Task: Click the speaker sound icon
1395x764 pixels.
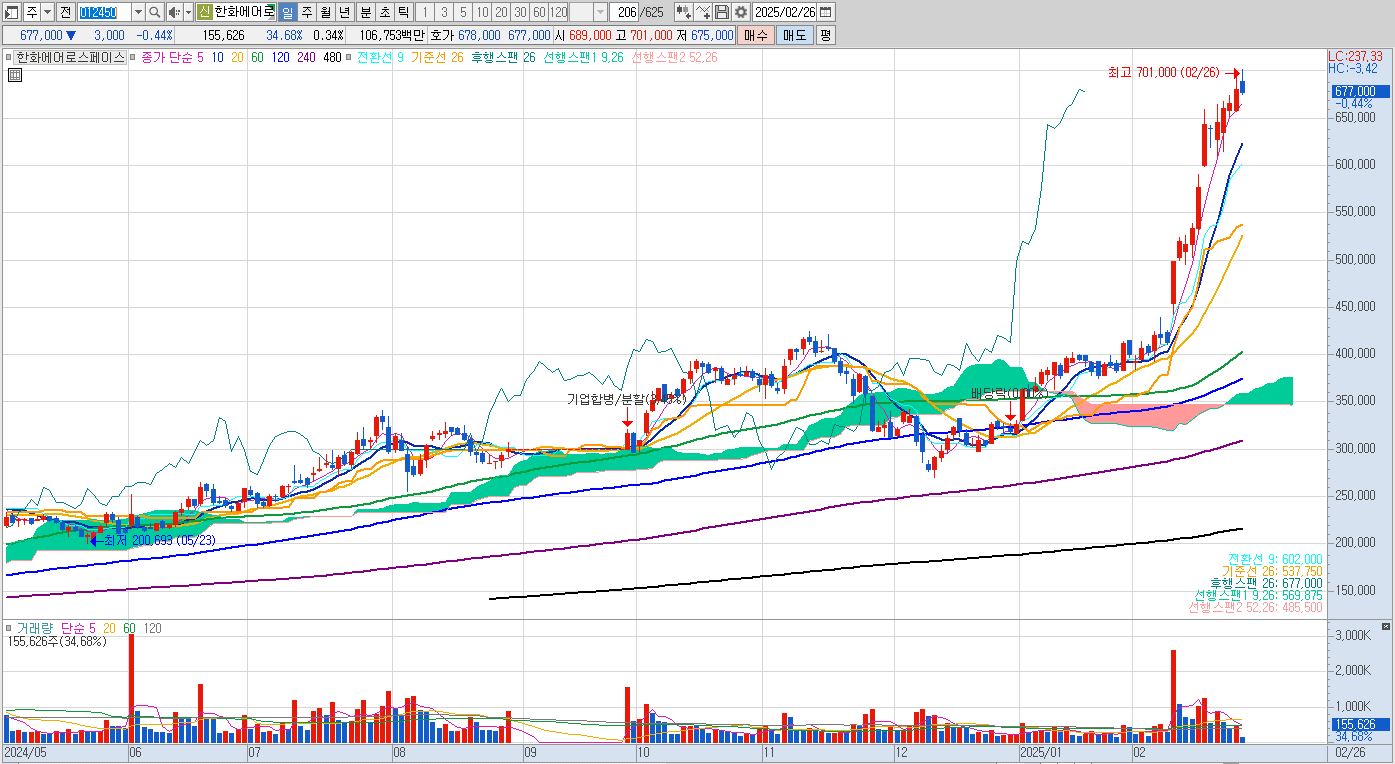Action: click(174, 12)
